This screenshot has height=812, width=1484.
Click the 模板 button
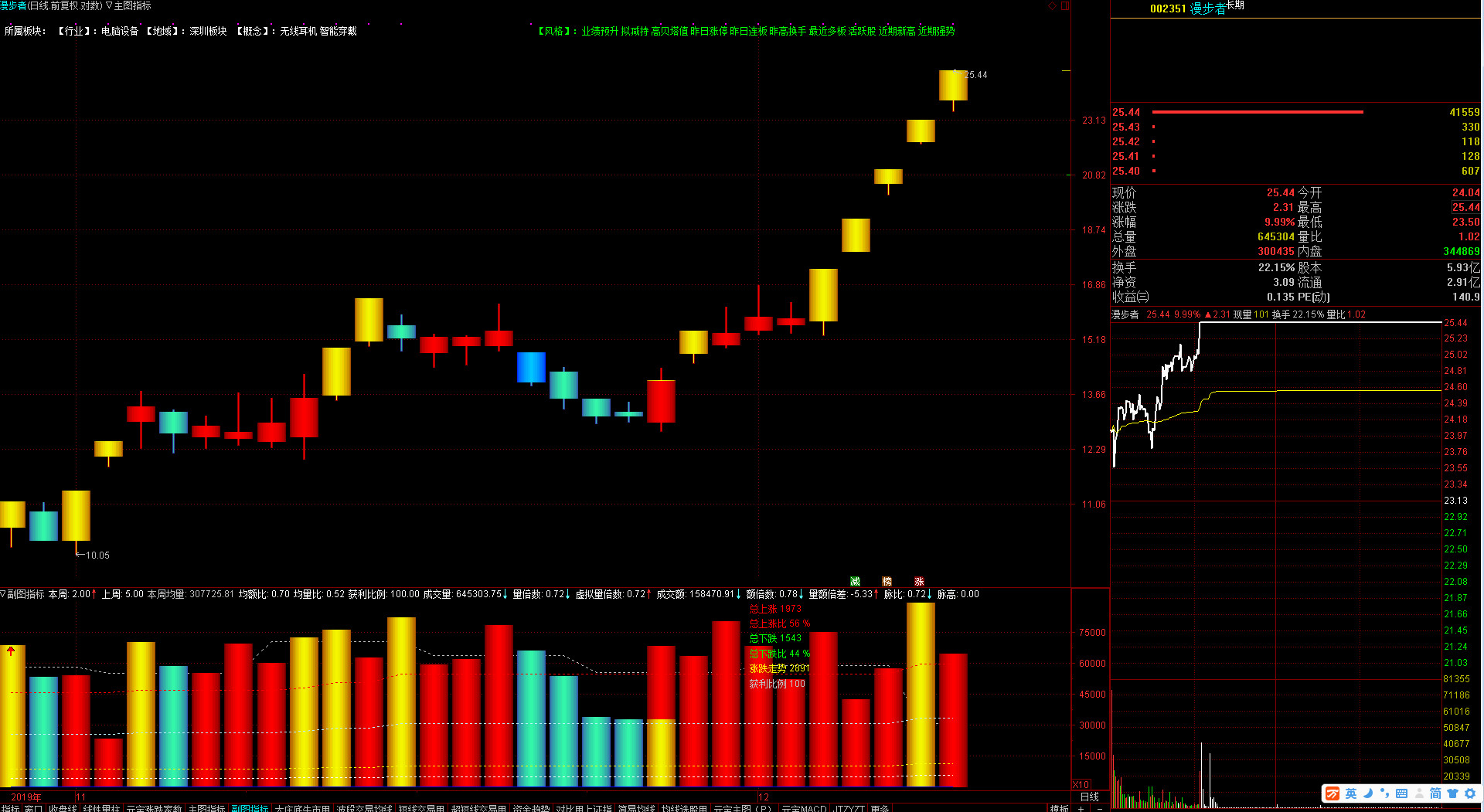point(1059,808)
